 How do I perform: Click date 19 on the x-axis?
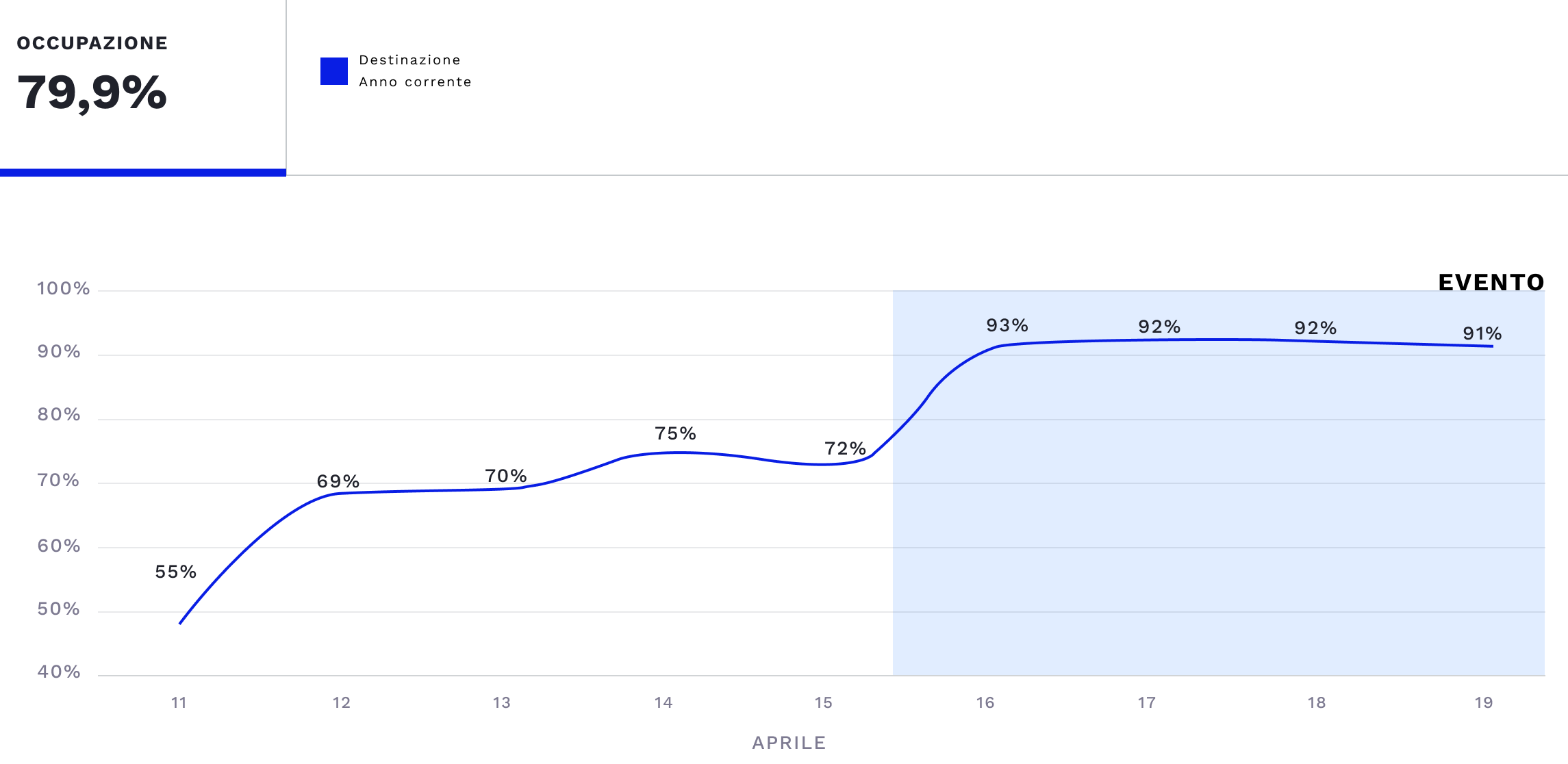click(x=1484, y=702)
